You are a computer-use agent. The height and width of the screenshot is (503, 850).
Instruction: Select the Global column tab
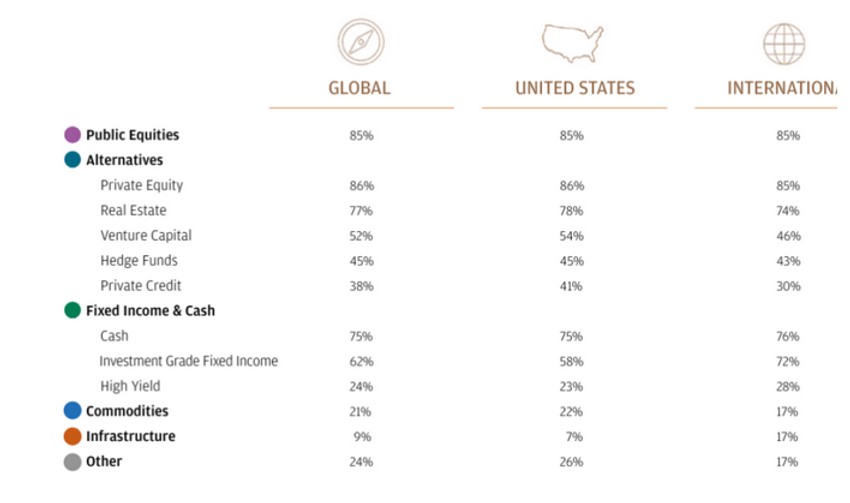[x=360, y=88]
